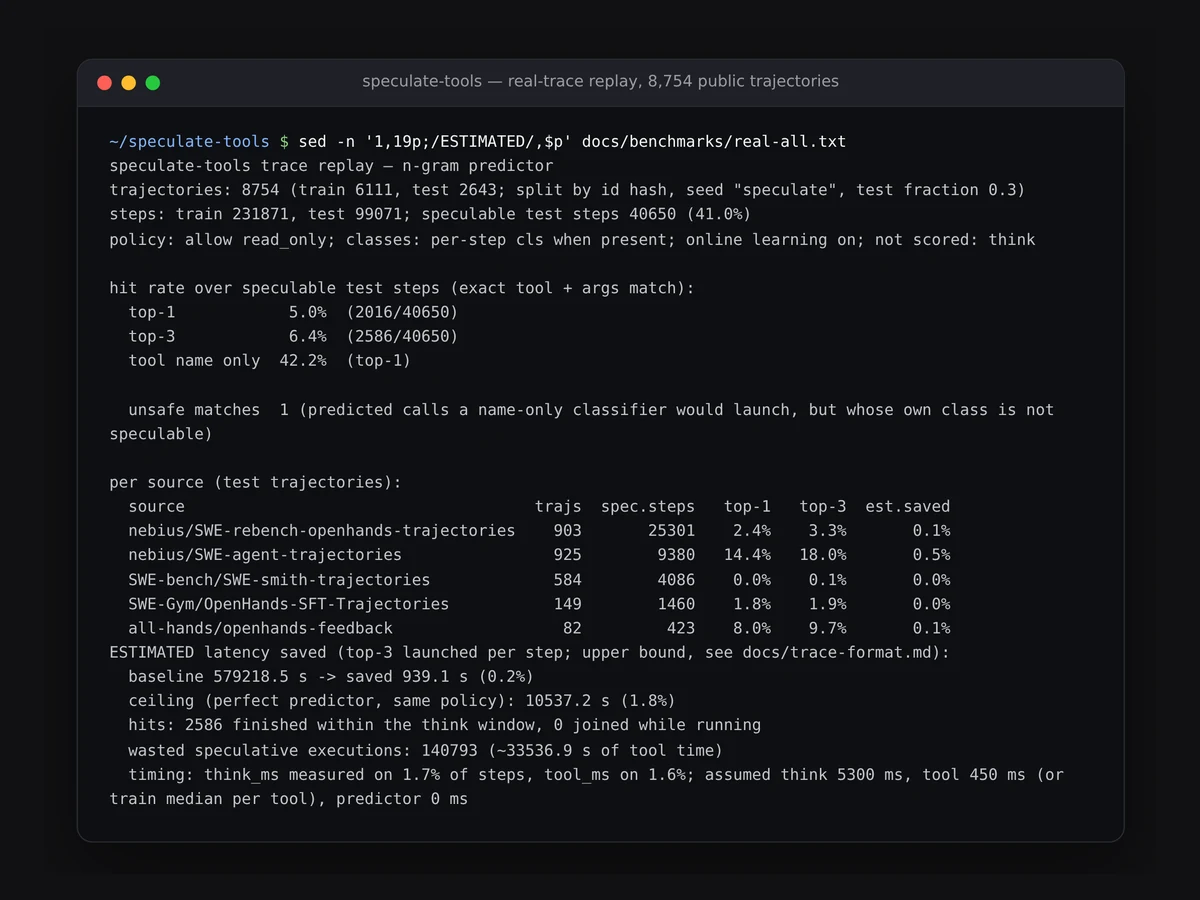Click the 'spec.steps' column header
Screen dimensions: 1200x900
click(647, 506)
